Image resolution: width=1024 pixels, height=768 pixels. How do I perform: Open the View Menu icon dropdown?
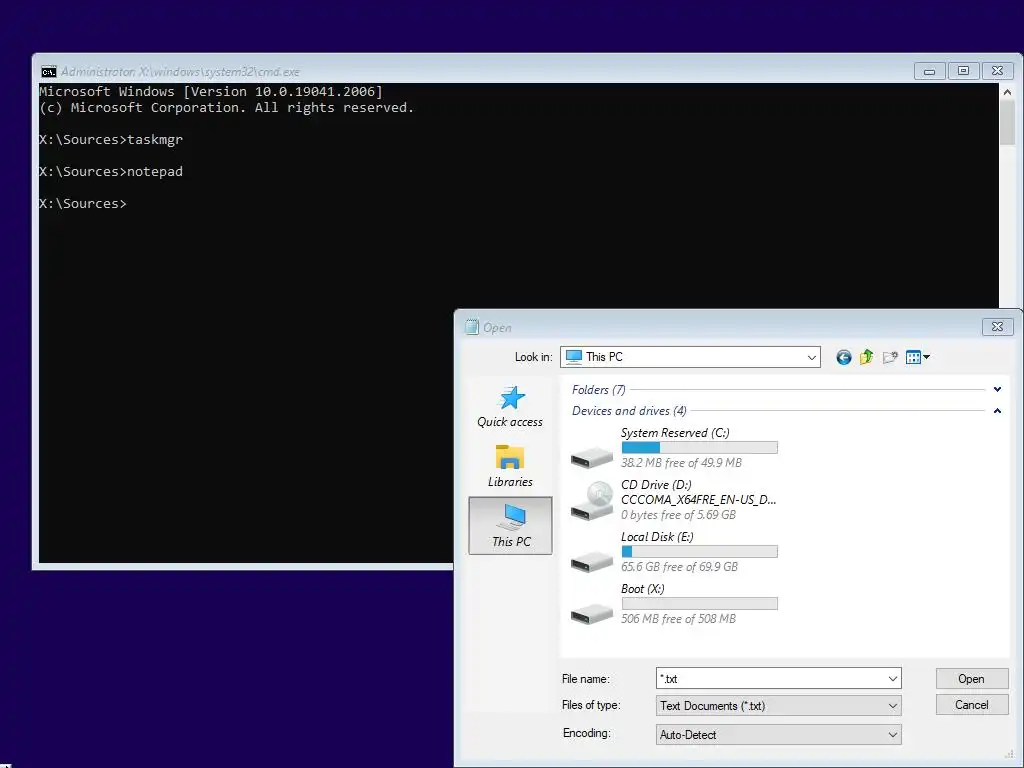click(918, 357)
